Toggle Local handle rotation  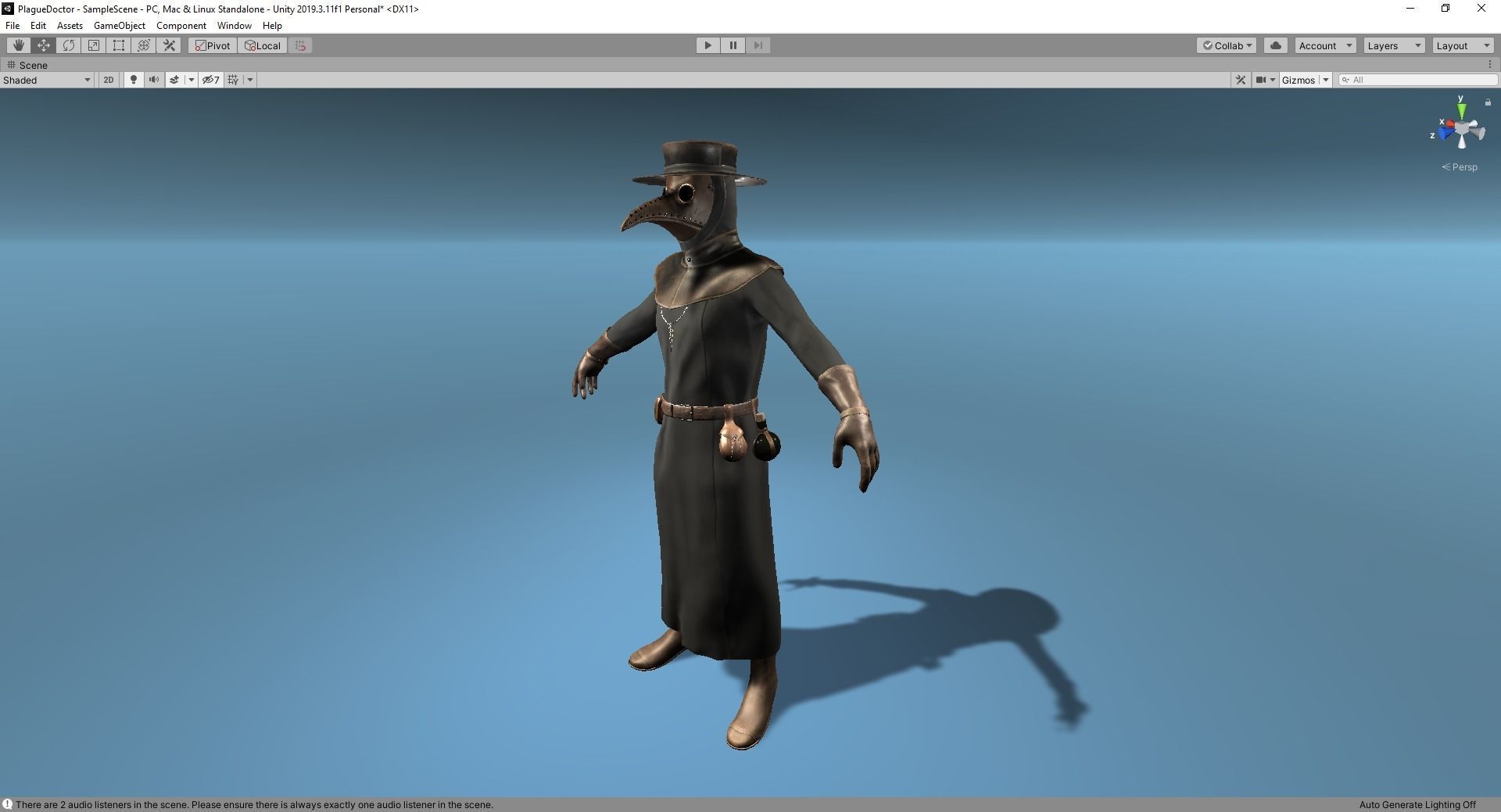(x=263, y=45)
